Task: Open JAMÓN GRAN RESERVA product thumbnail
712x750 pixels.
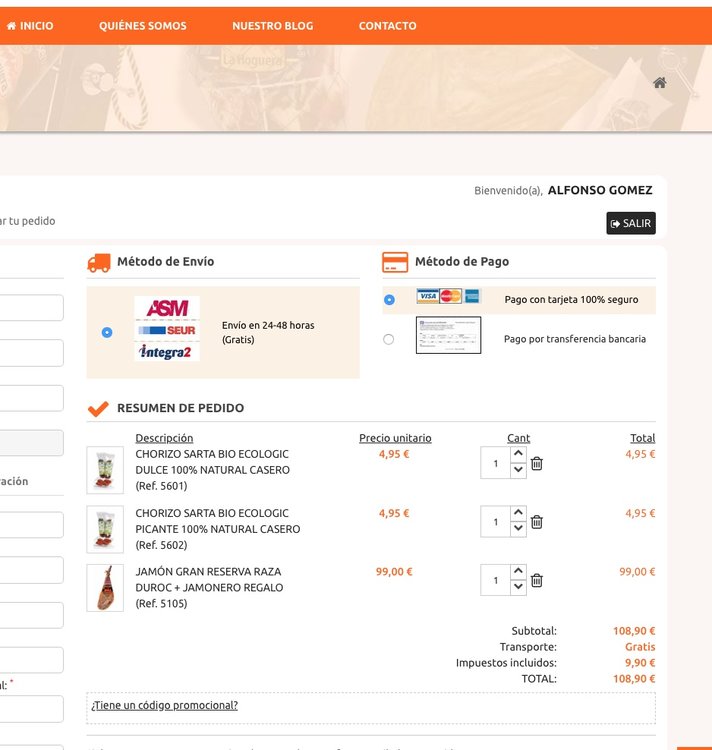Action: [x=105, y=588]
